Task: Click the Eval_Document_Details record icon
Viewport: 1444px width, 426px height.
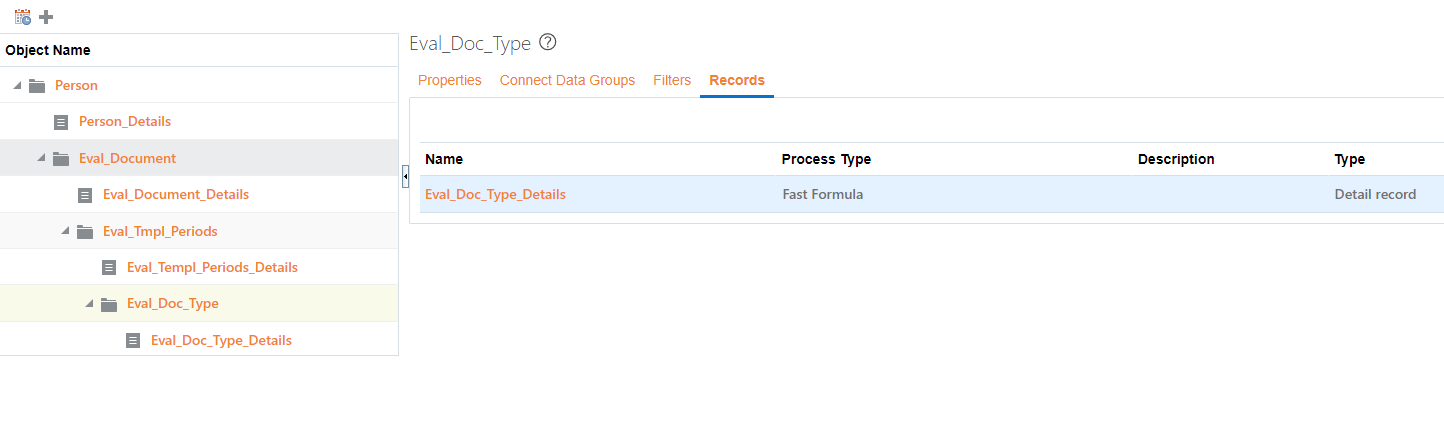Action: 85,195
